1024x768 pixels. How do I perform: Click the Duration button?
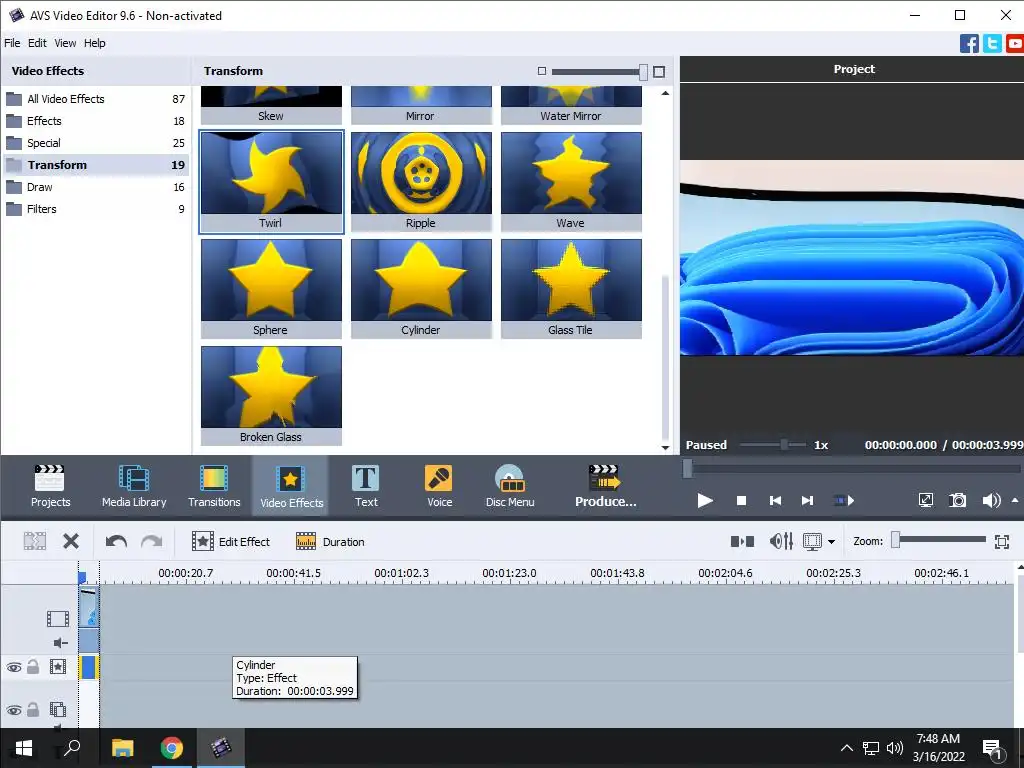[x=330, y=541]
